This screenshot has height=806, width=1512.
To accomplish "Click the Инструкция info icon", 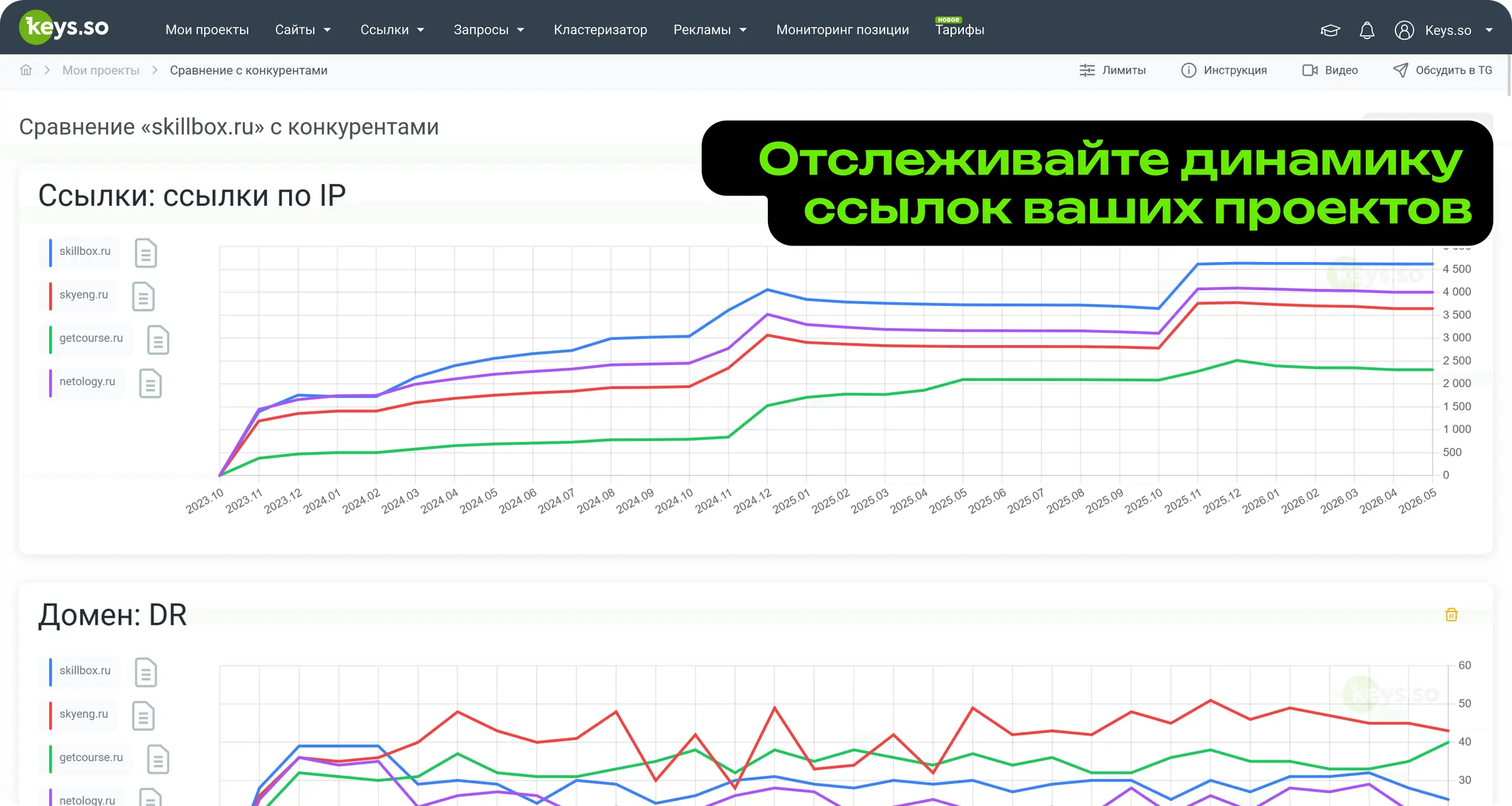I will [1188, 71].
